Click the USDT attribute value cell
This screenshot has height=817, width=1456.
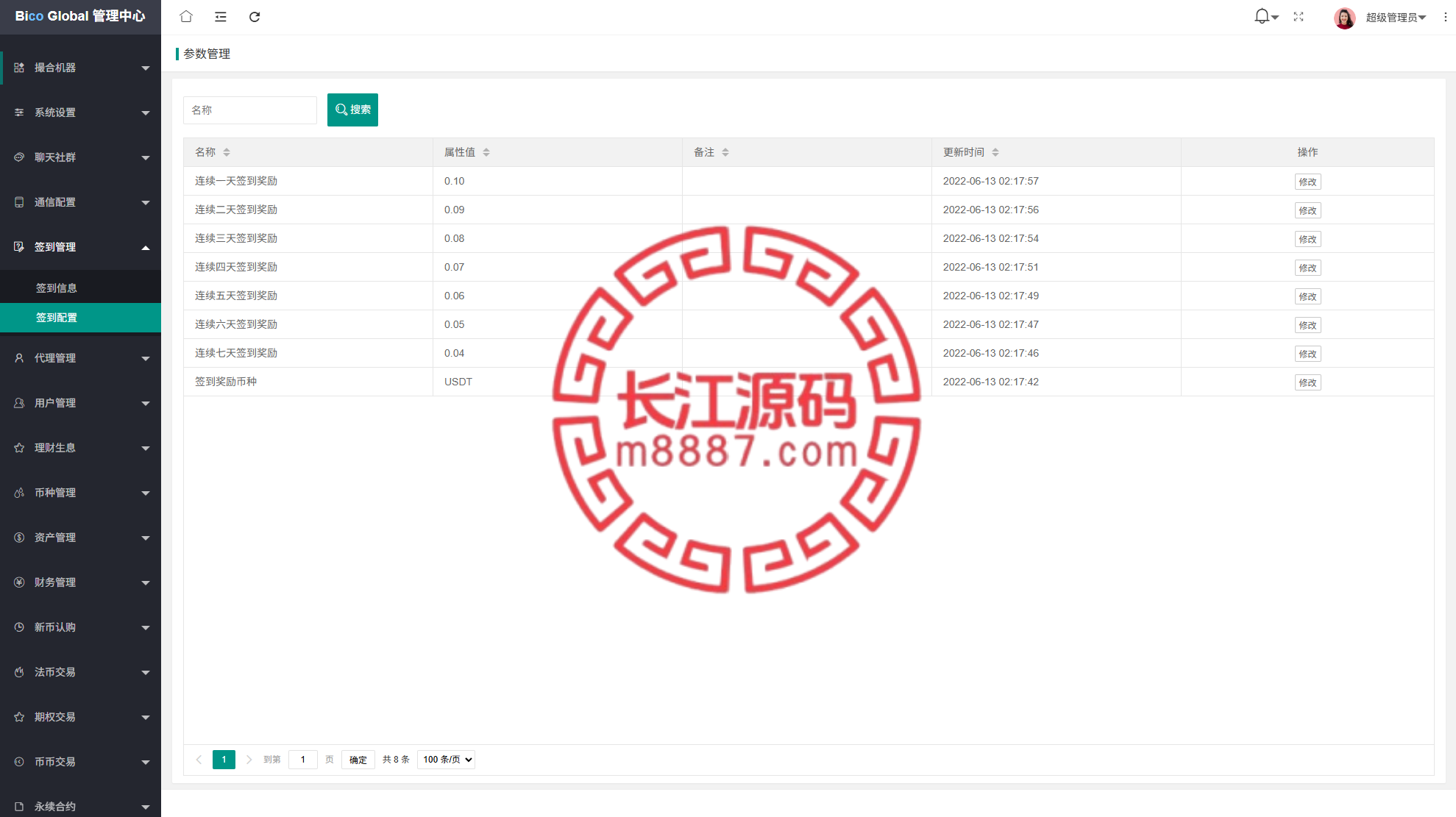pyautogui.click(x=558, y=382)
